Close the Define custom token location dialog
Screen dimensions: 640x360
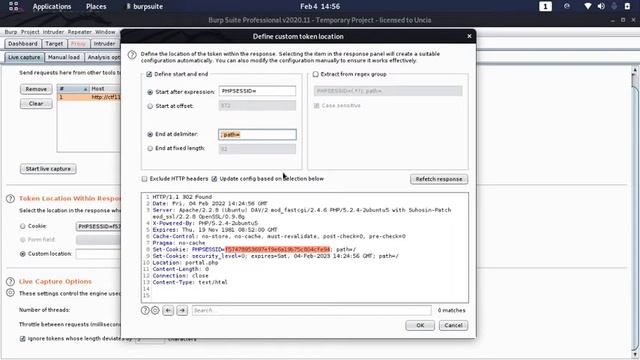coord(469,36)
